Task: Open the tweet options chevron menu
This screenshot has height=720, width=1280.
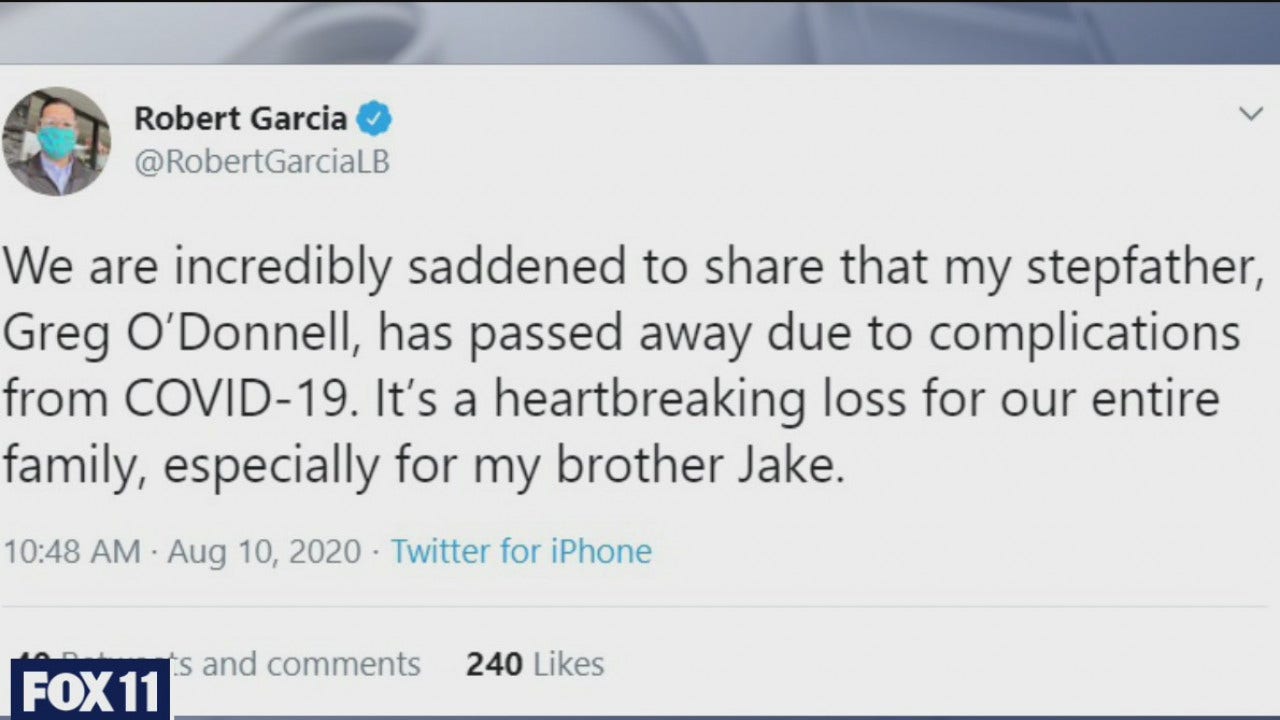Action: [x=1251, y=114]
